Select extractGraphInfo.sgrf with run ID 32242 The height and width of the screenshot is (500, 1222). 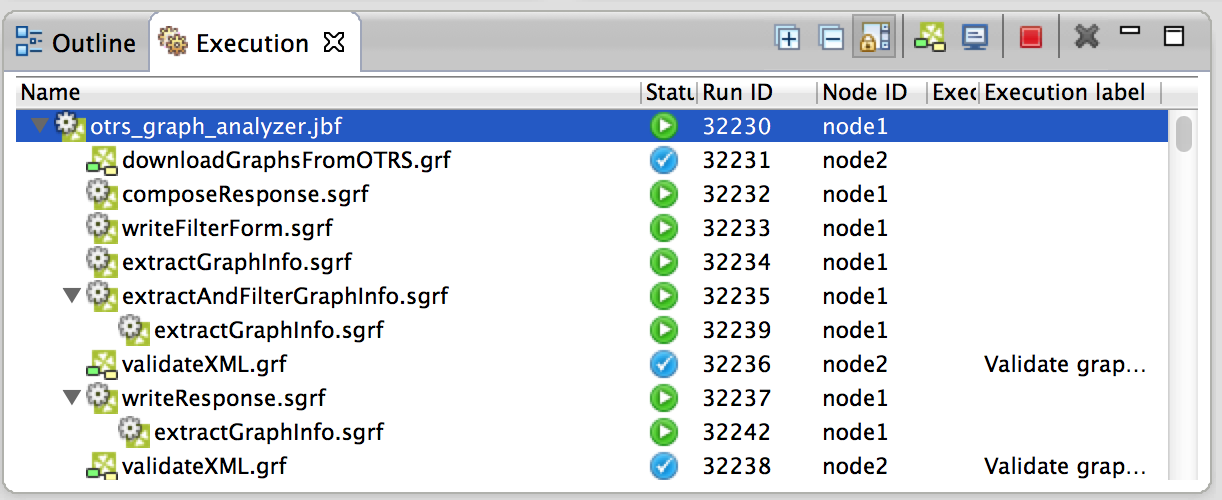pos(269,433)
